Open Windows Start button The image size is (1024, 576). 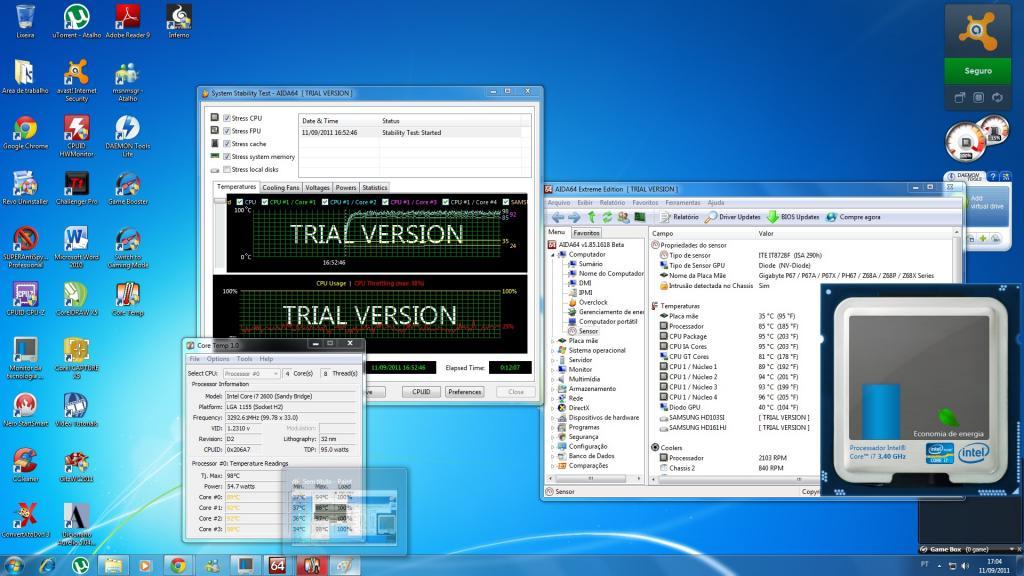click(14, 565)
